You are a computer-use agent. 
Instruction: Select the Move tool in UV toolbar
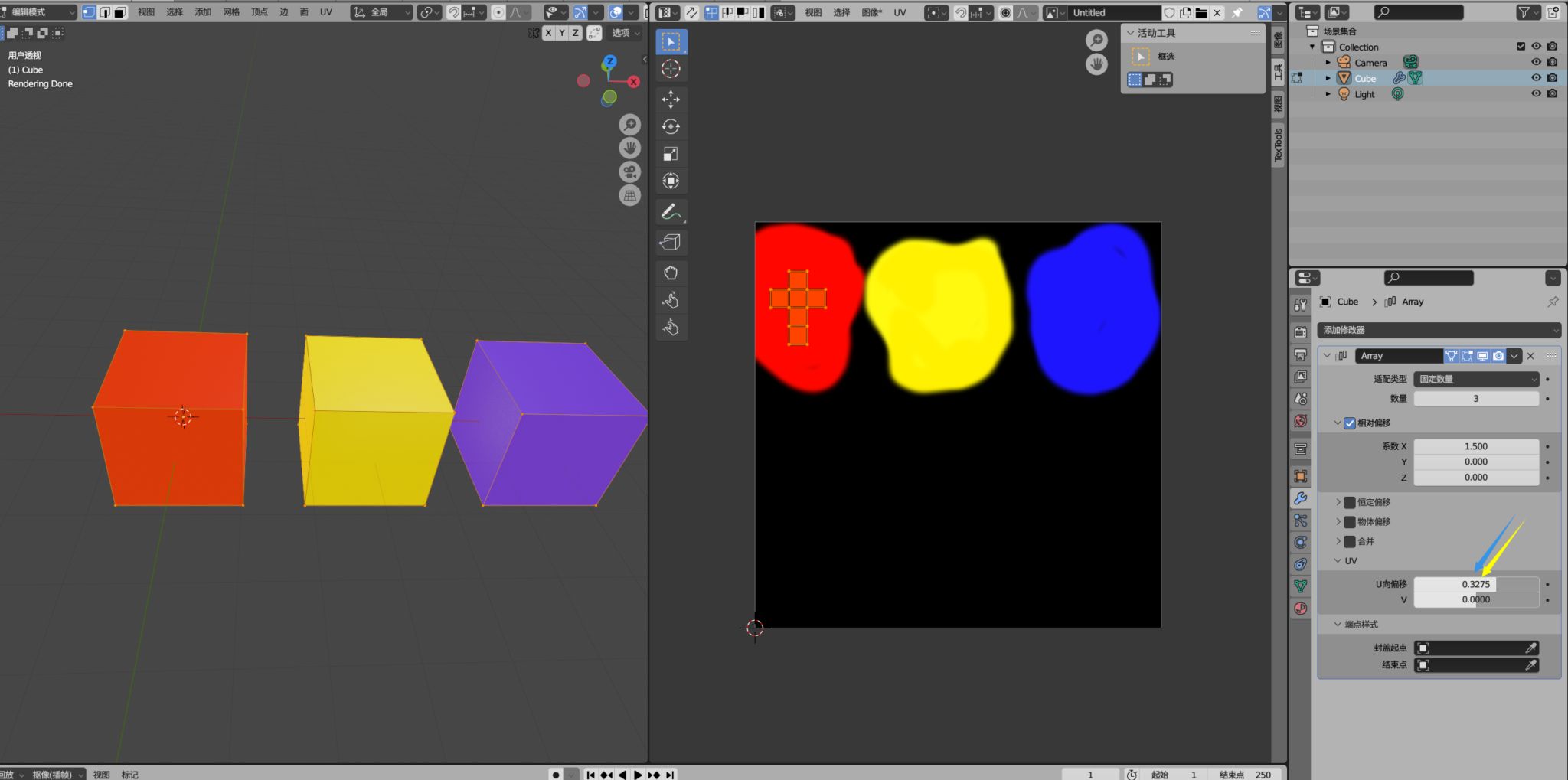(671, 100)
